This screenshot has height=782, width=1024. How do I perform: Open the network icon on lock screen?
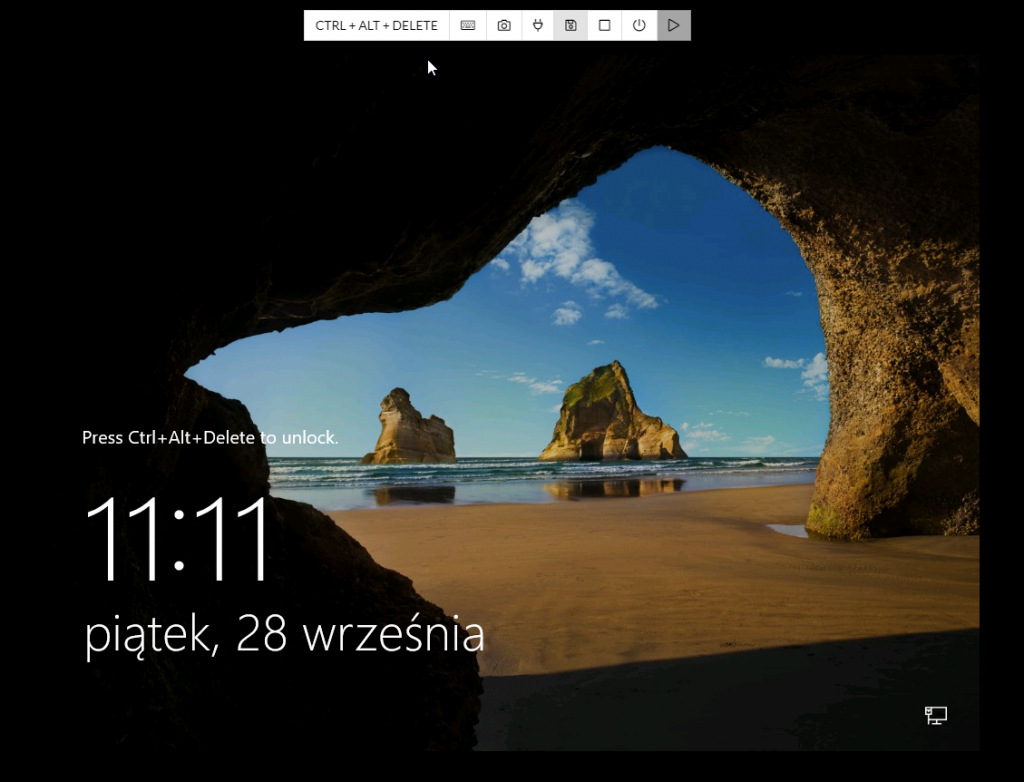(936, 715)
